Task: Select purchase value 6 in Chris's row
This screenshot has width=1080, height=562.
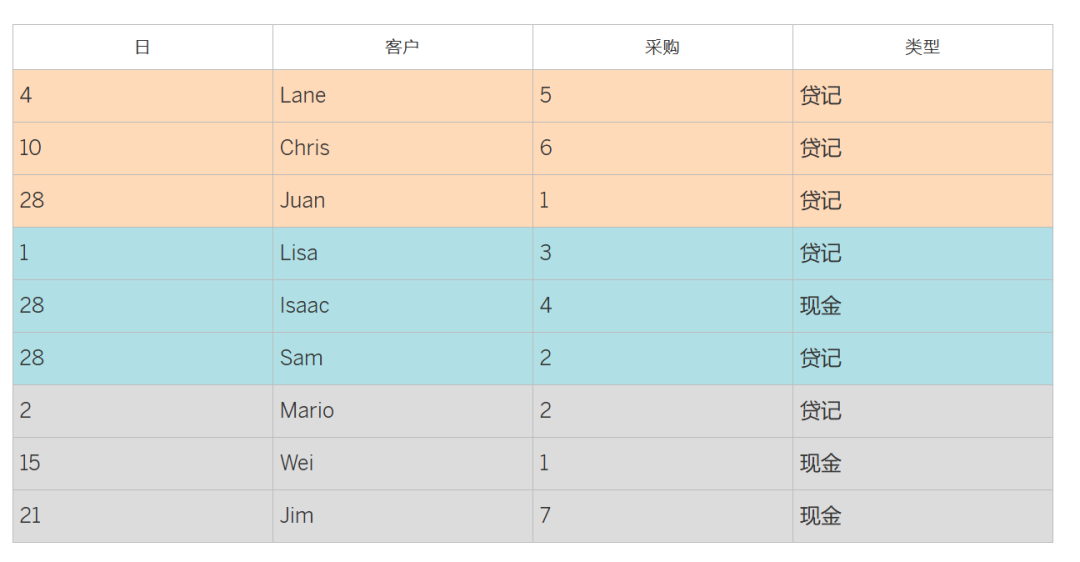Action: point(546,148)
